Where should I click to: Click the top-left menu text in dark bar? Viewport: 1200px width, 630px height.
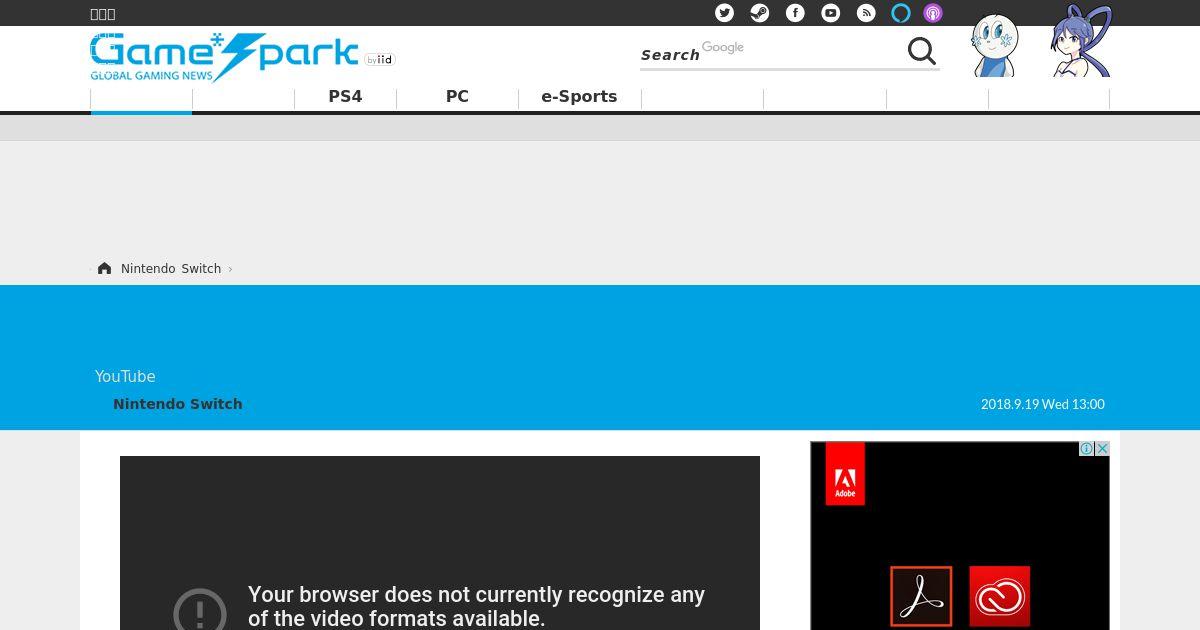click(103, 14)
